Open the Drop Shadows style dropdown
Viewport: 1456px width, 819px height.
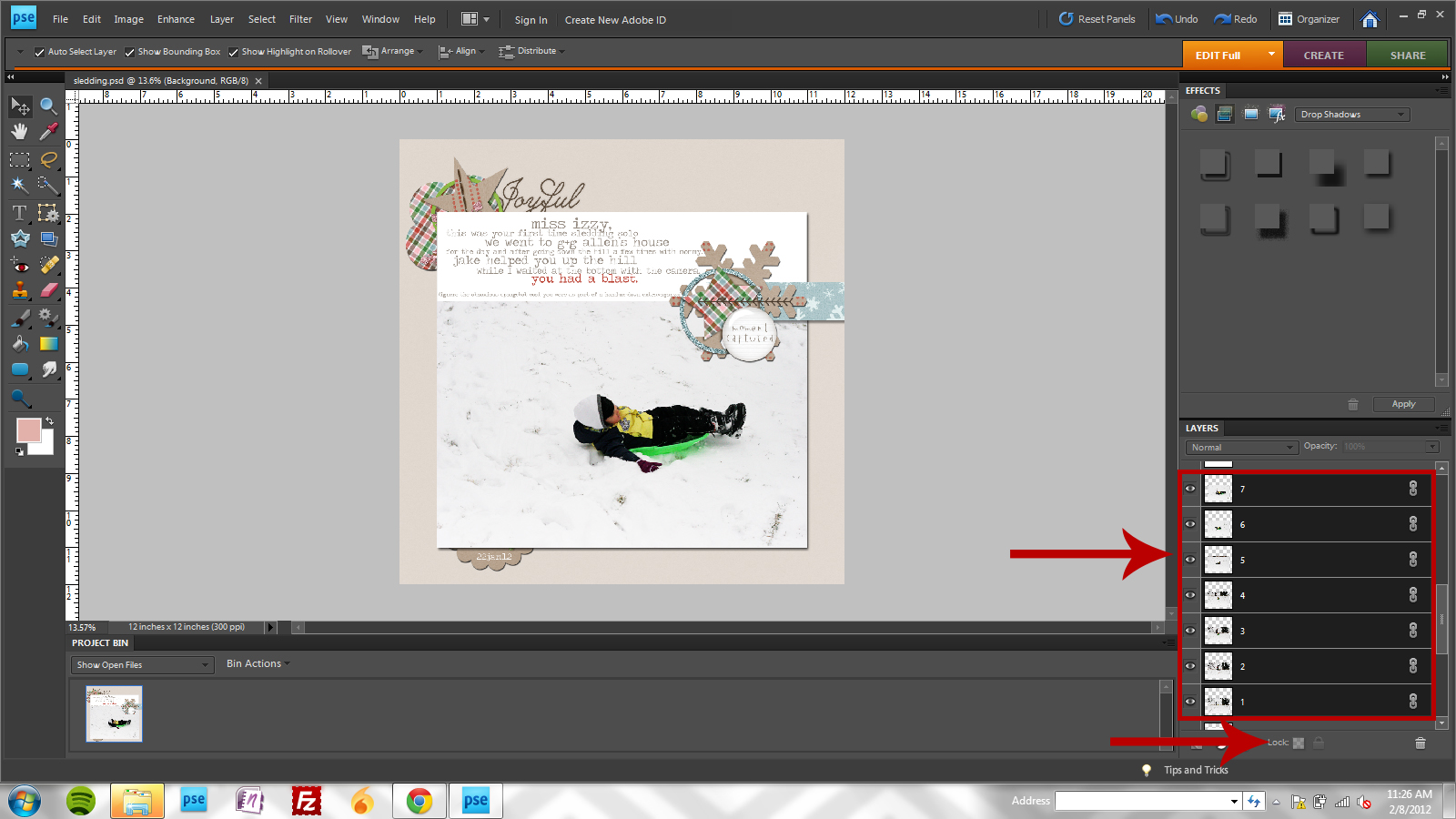[x=1352, y=114]
